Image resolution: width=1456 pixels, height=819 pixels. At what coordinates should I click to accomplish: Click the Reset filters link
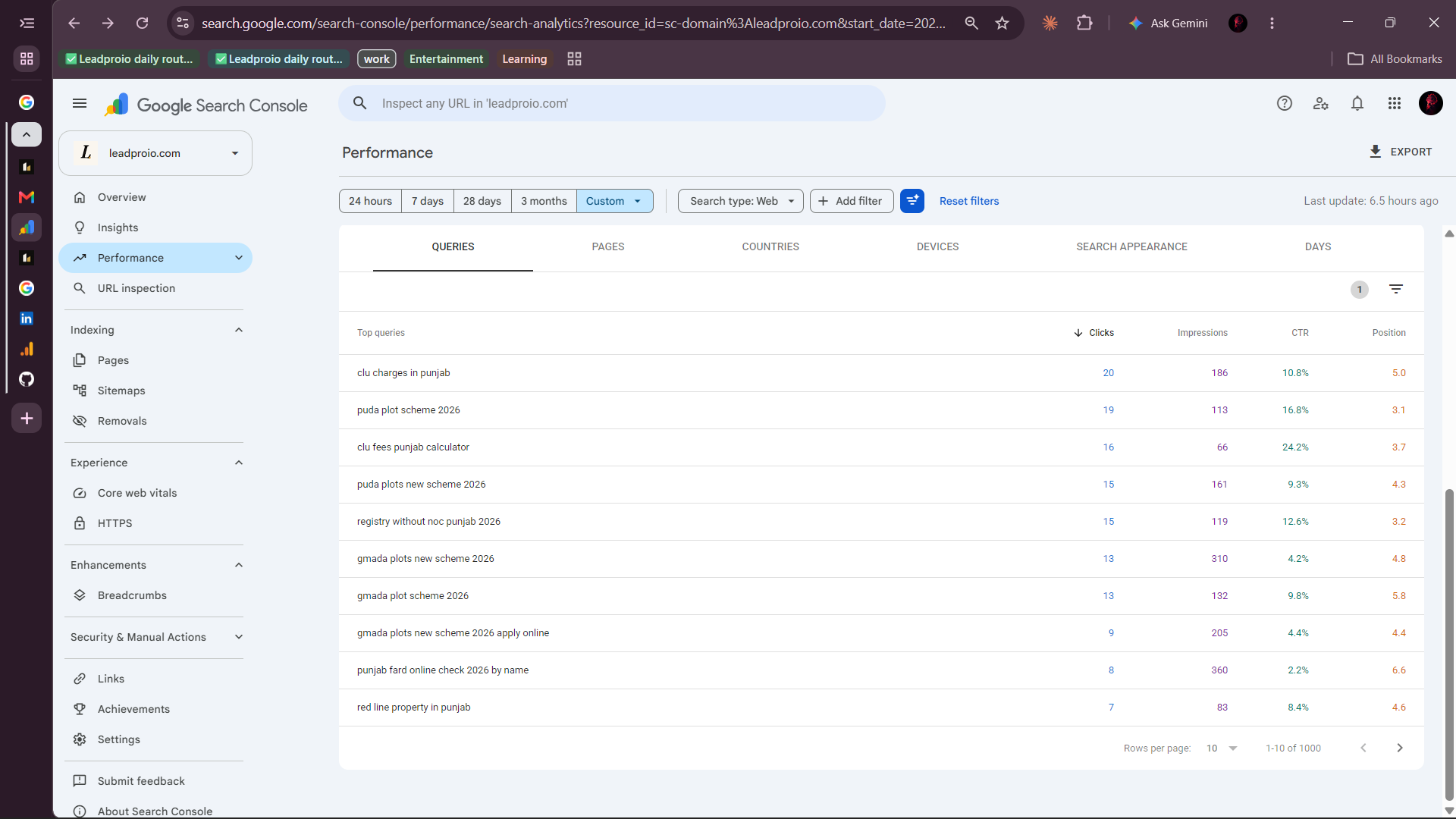[969, 201]
